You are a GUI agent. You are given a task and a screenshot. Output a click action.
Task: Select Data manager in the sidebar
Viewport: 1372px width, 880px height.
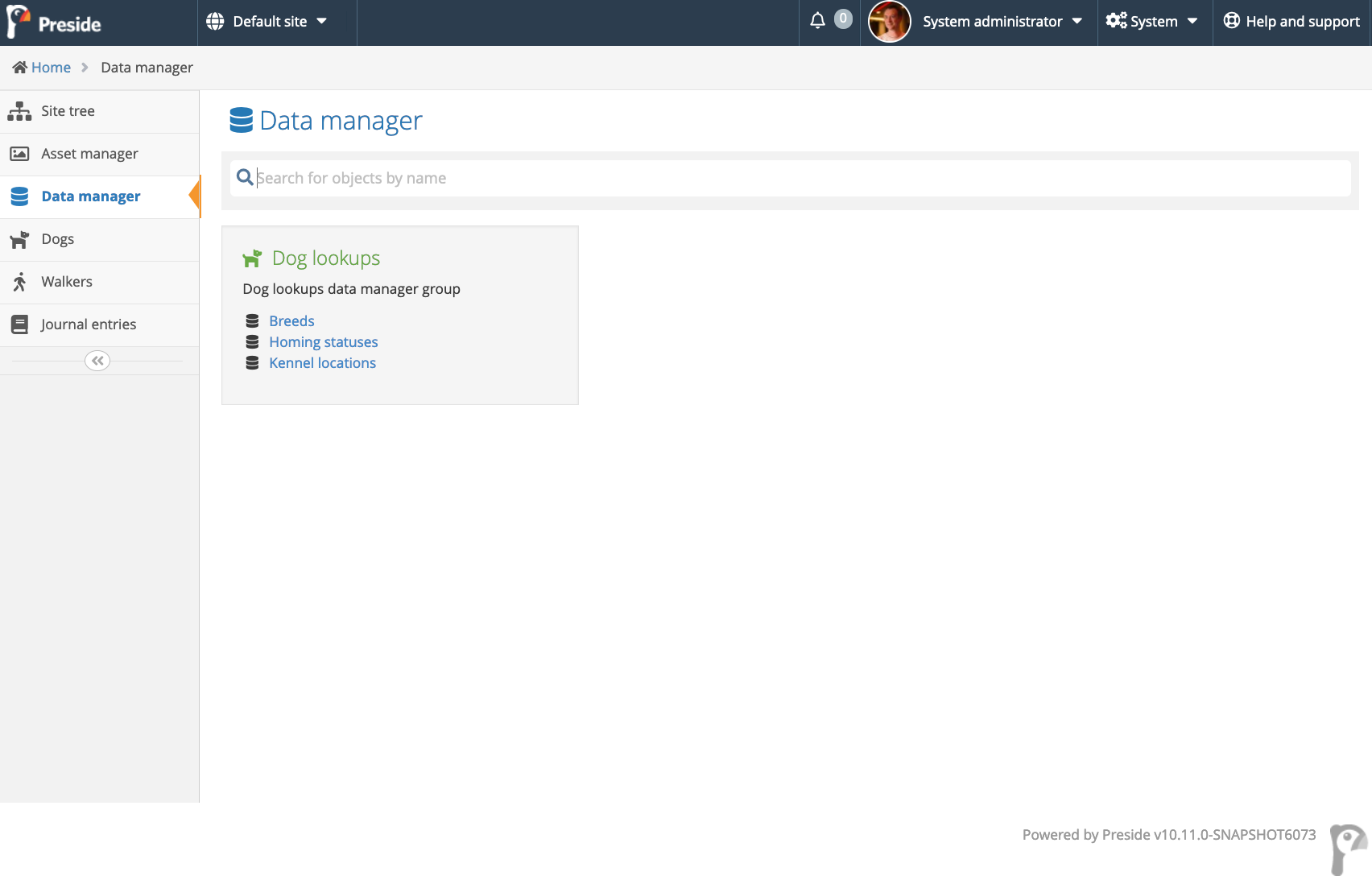pyautogui.click(x=91, y=196)
